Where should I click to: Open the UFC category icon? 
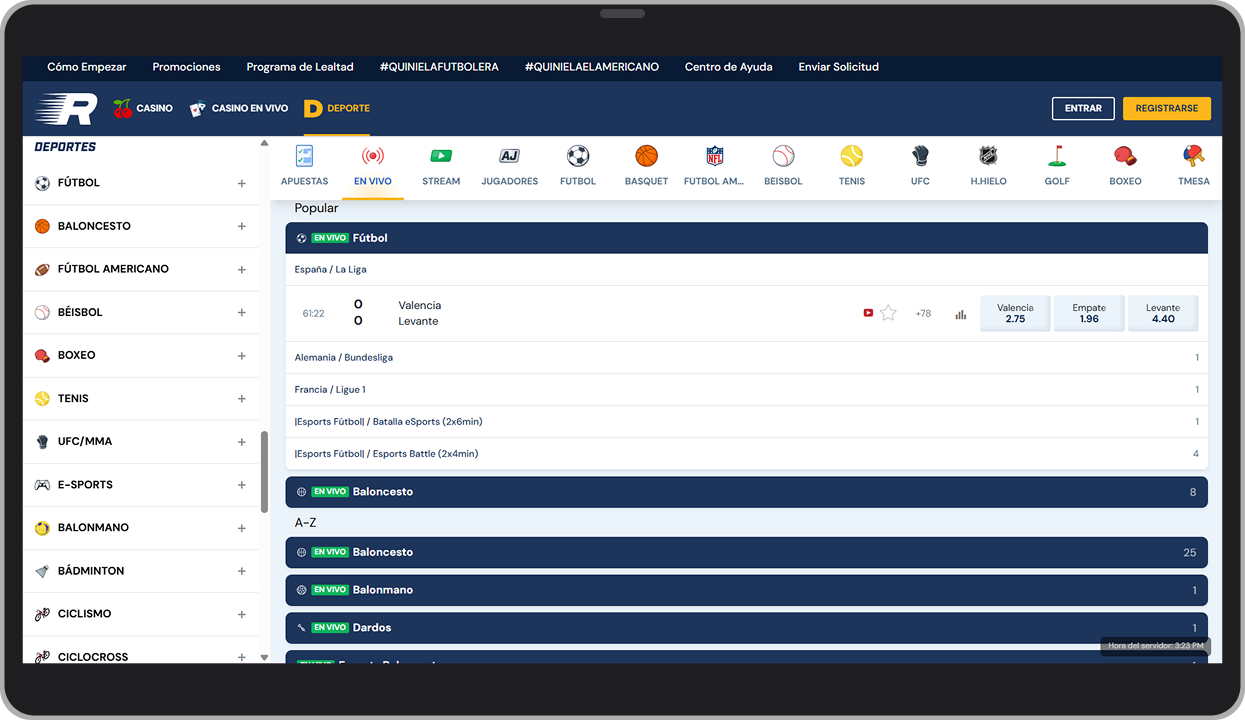920,165
